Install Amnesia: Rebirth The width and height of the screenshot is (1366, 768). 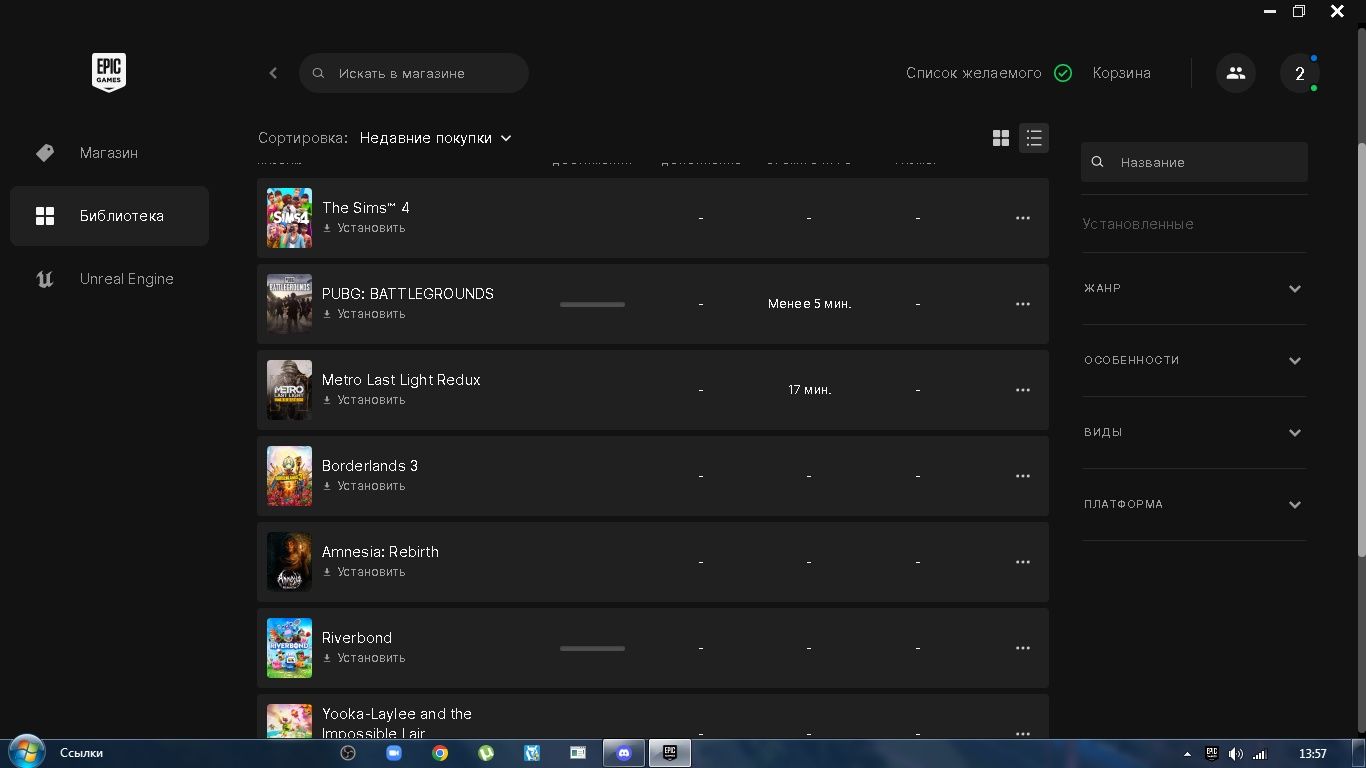point(364,572)
